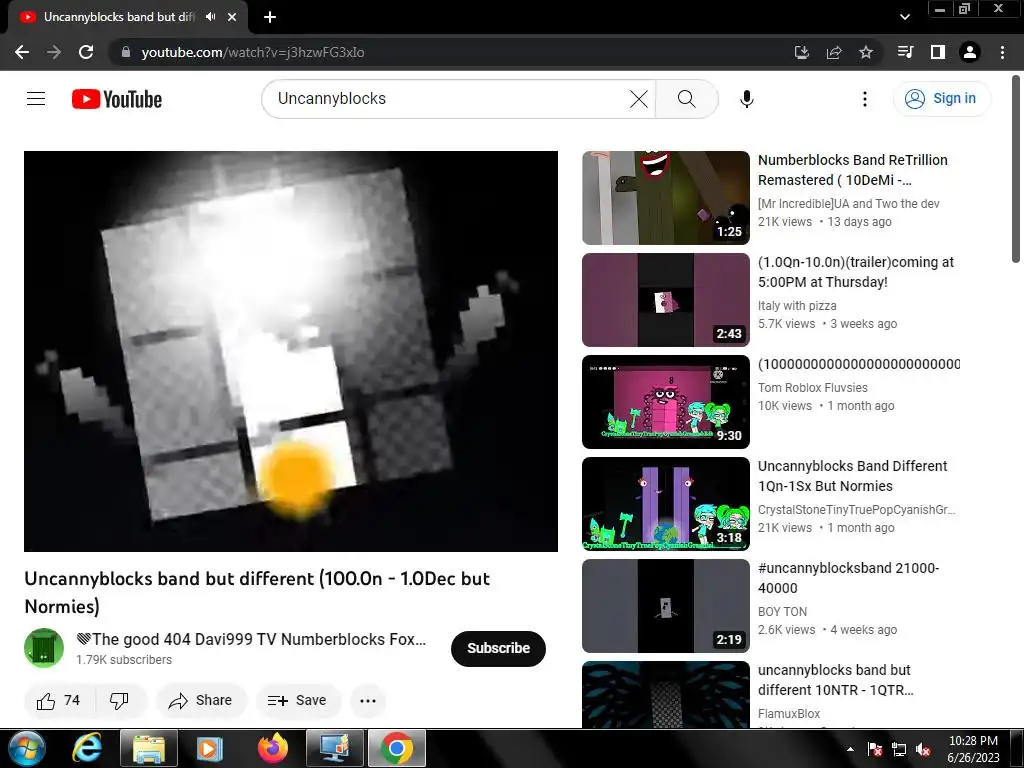Open the 9:30 Tom Roblox Fluvsies thumbnail
Screen dimensions: 1024x768
point(665,402)
